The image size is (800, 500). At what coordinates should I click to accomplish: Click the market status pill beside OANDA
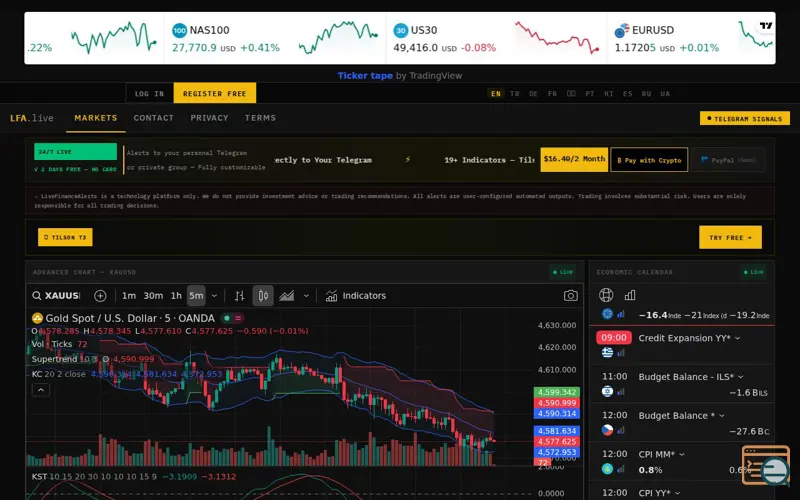(233, 318)
